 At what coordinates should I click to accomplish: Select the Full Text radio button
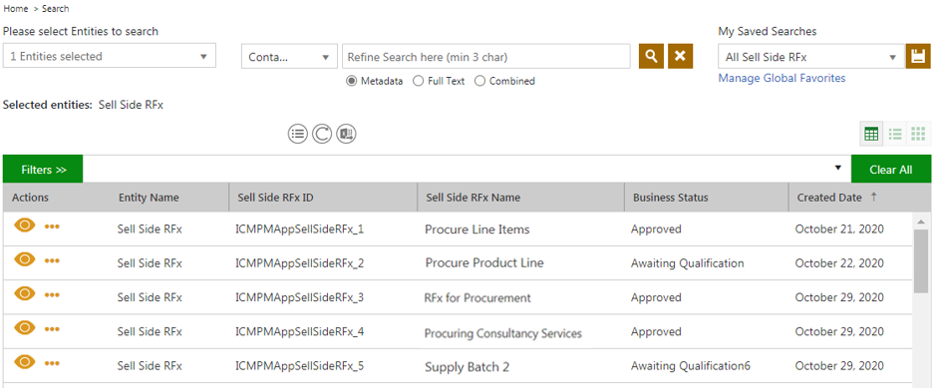coord(418,81)
